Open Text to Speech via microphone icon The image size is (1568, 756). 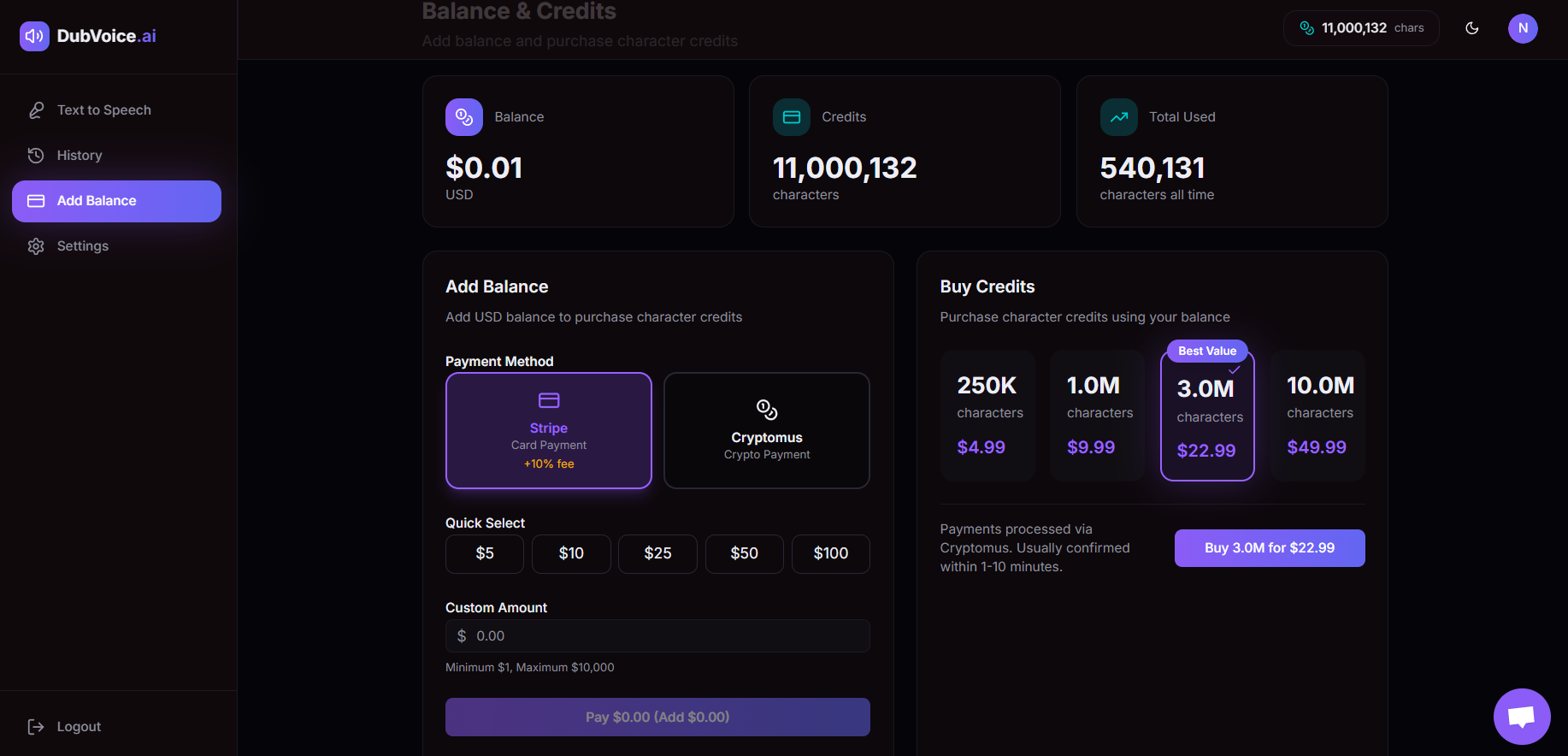35,109
